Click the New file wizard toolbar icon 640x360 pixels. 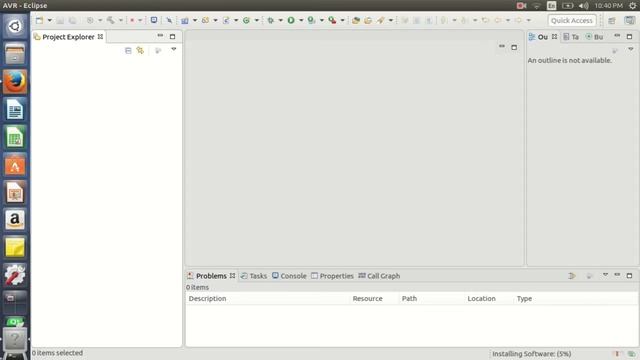[39, 20]
